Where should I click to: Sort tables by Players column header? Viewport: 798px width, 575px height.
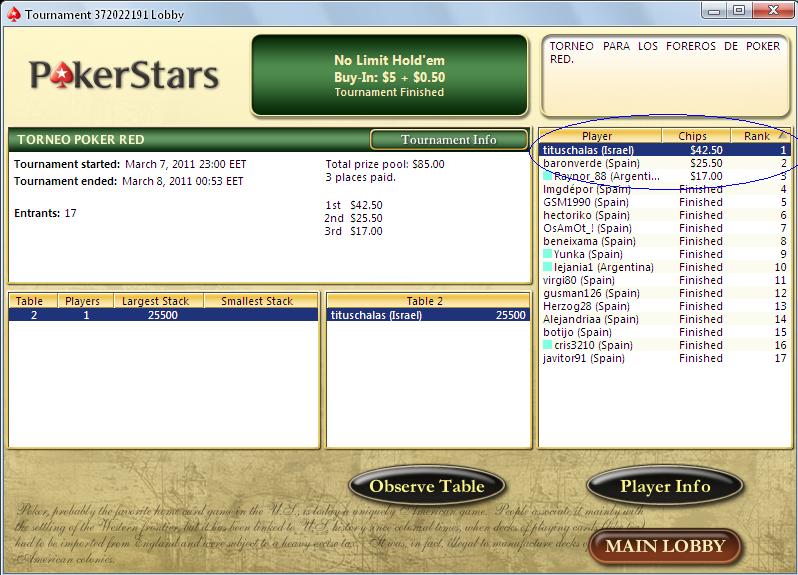pos(86,301)
